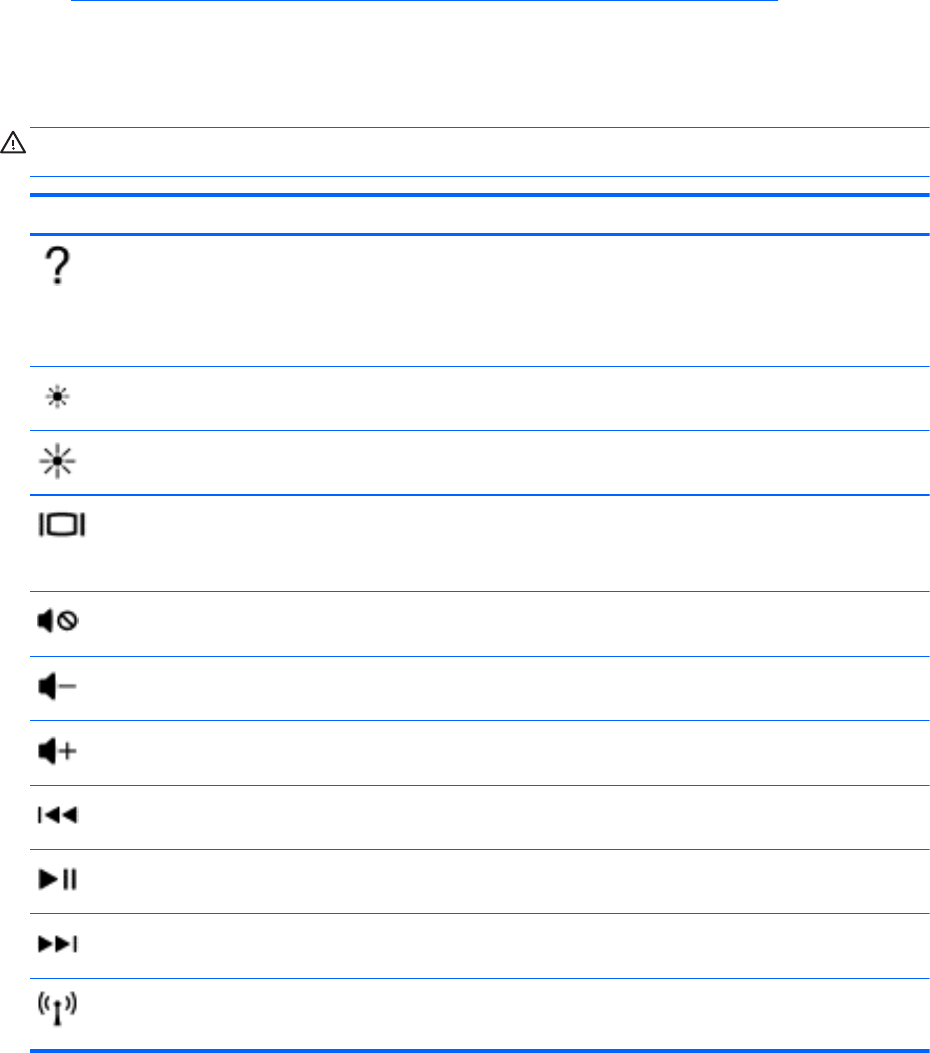Click the volume down speaker icon
Image resolution: width=930 pixels, height=1053 pixels.
tap(61, 687)
